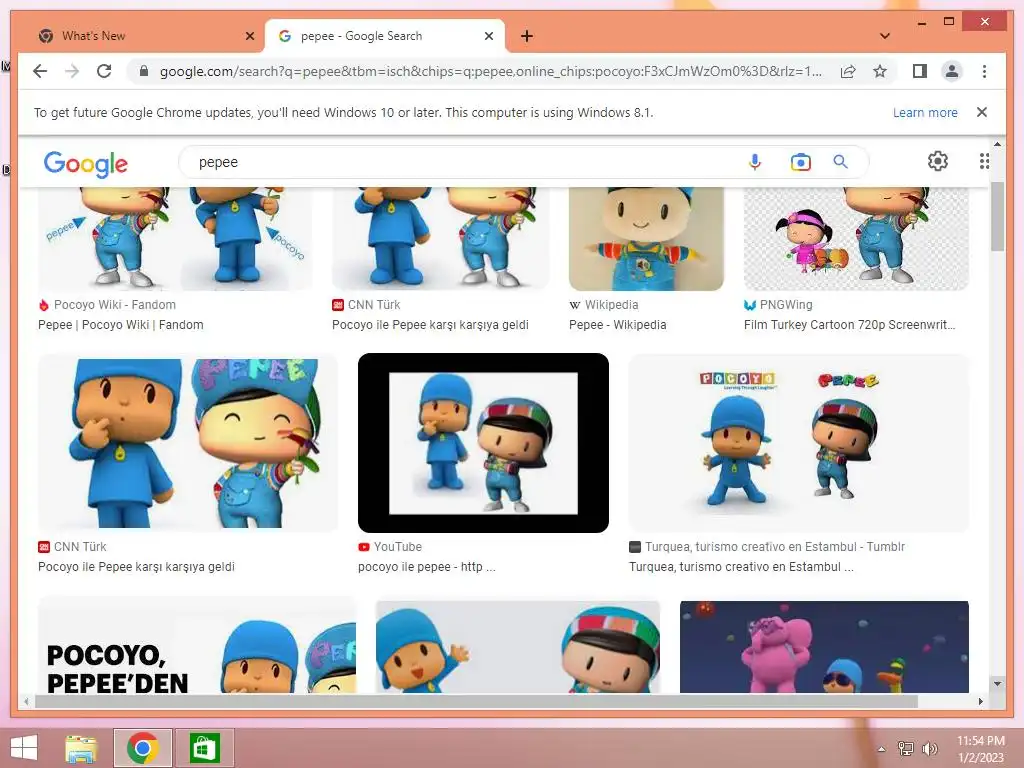Open the Film Turkey Cartoon 720p result
1024x768 pixels.
(x=850, y=325)
